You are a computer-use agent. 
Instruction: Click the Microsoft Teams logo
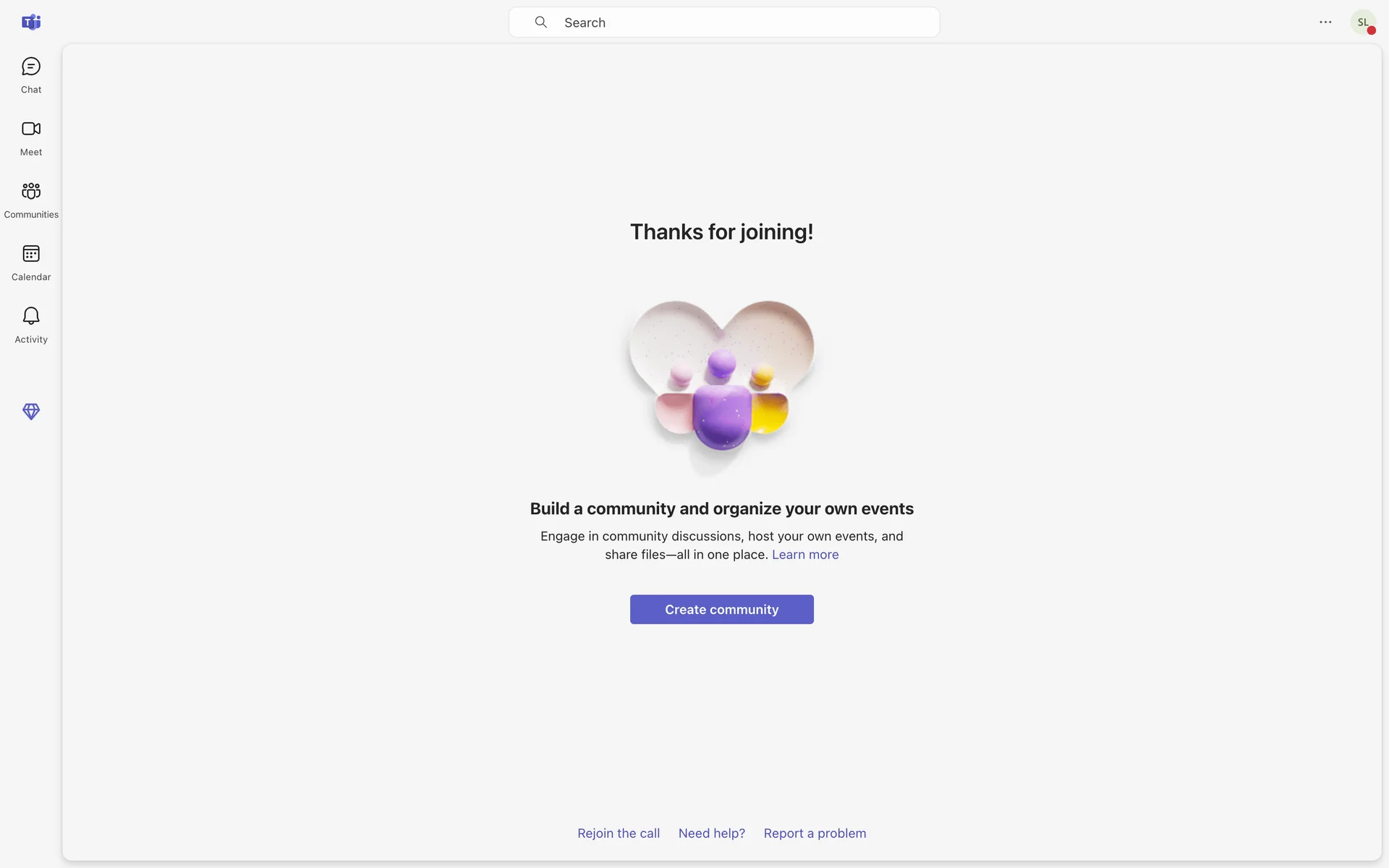pyautogui.click(x=31, y=22)
